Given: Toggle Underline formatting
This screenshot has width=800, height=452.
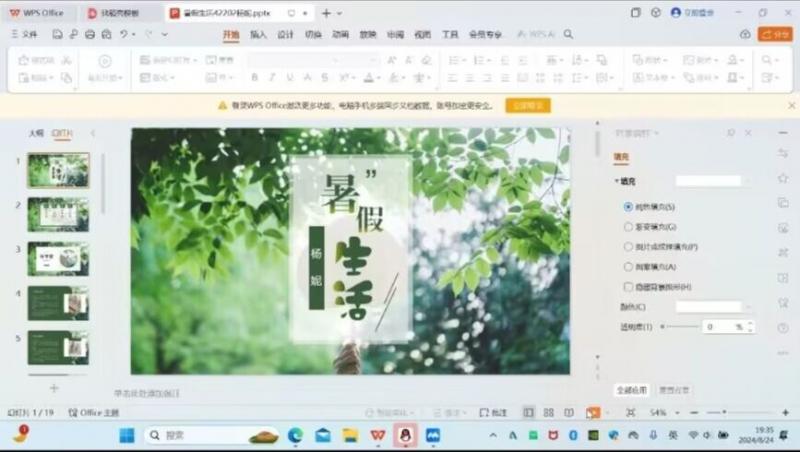Looking at the screenshot, I should [290, 78].
